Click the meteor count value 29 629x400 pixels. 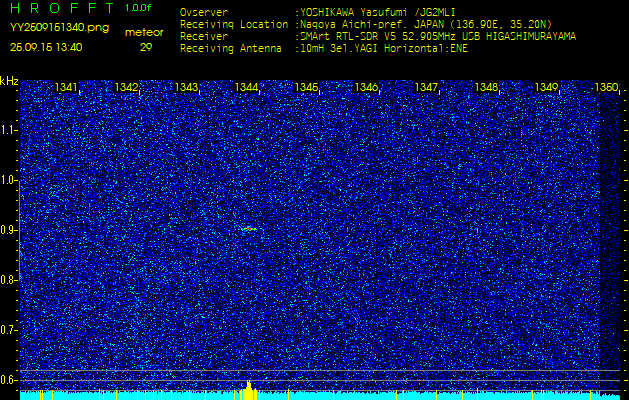(x=146, y=46)
